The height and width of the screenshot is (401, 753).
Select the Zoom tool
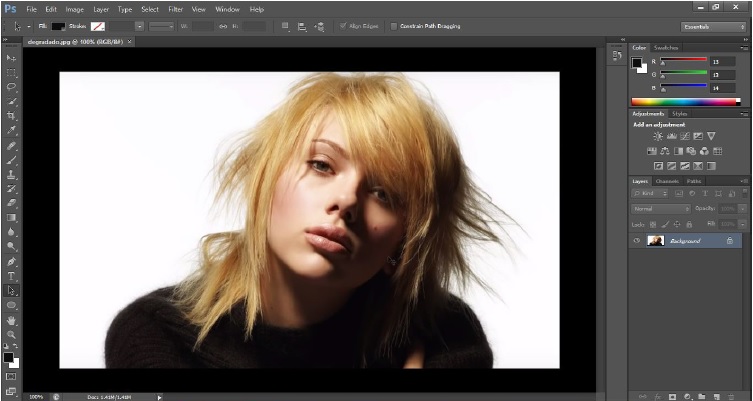click(12, 335)
